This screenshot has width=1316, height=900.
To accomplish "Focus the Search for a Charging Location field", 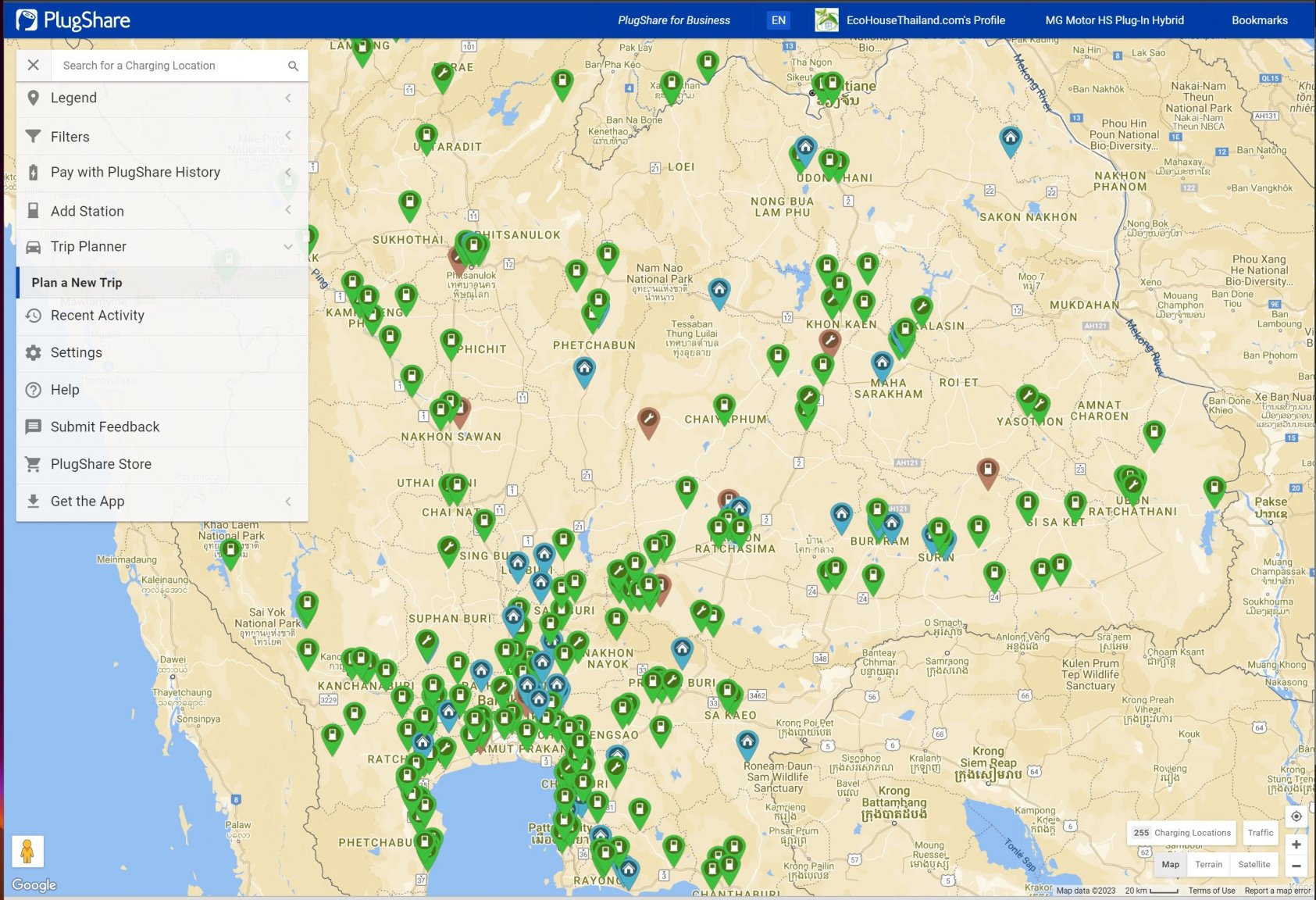I will point(170,66).
